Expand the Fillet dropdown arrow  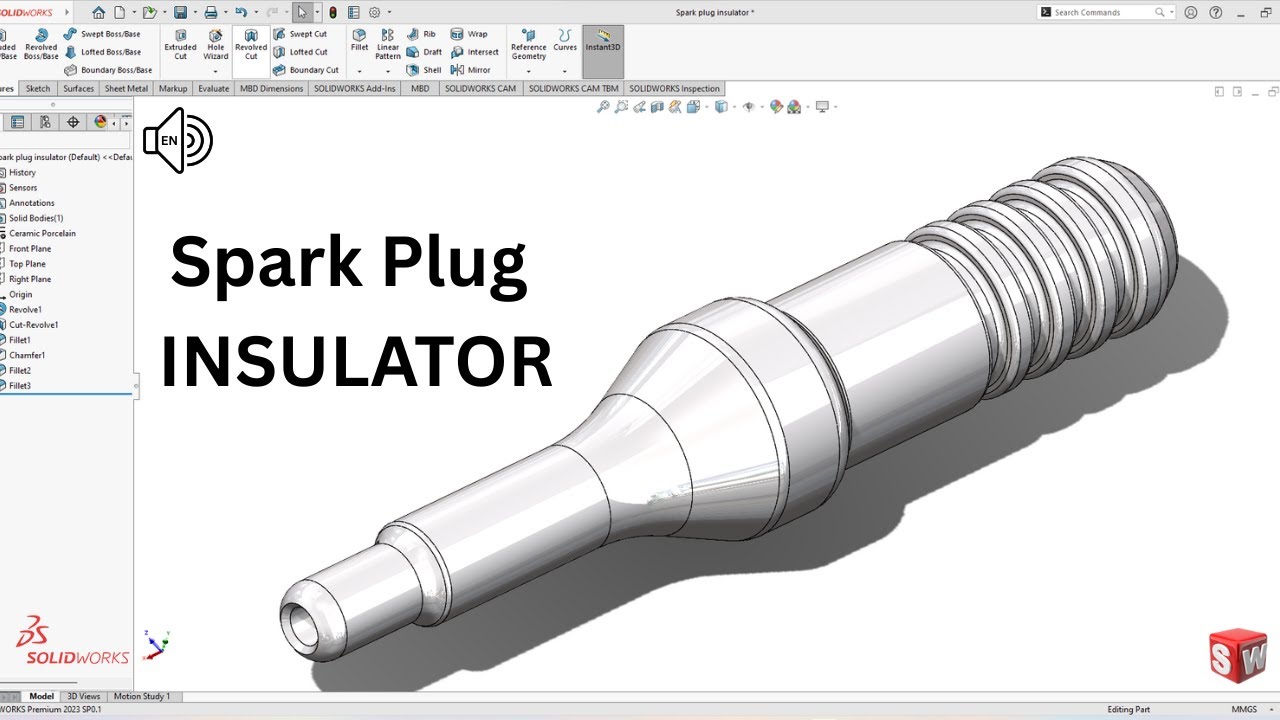click(359, 72)
